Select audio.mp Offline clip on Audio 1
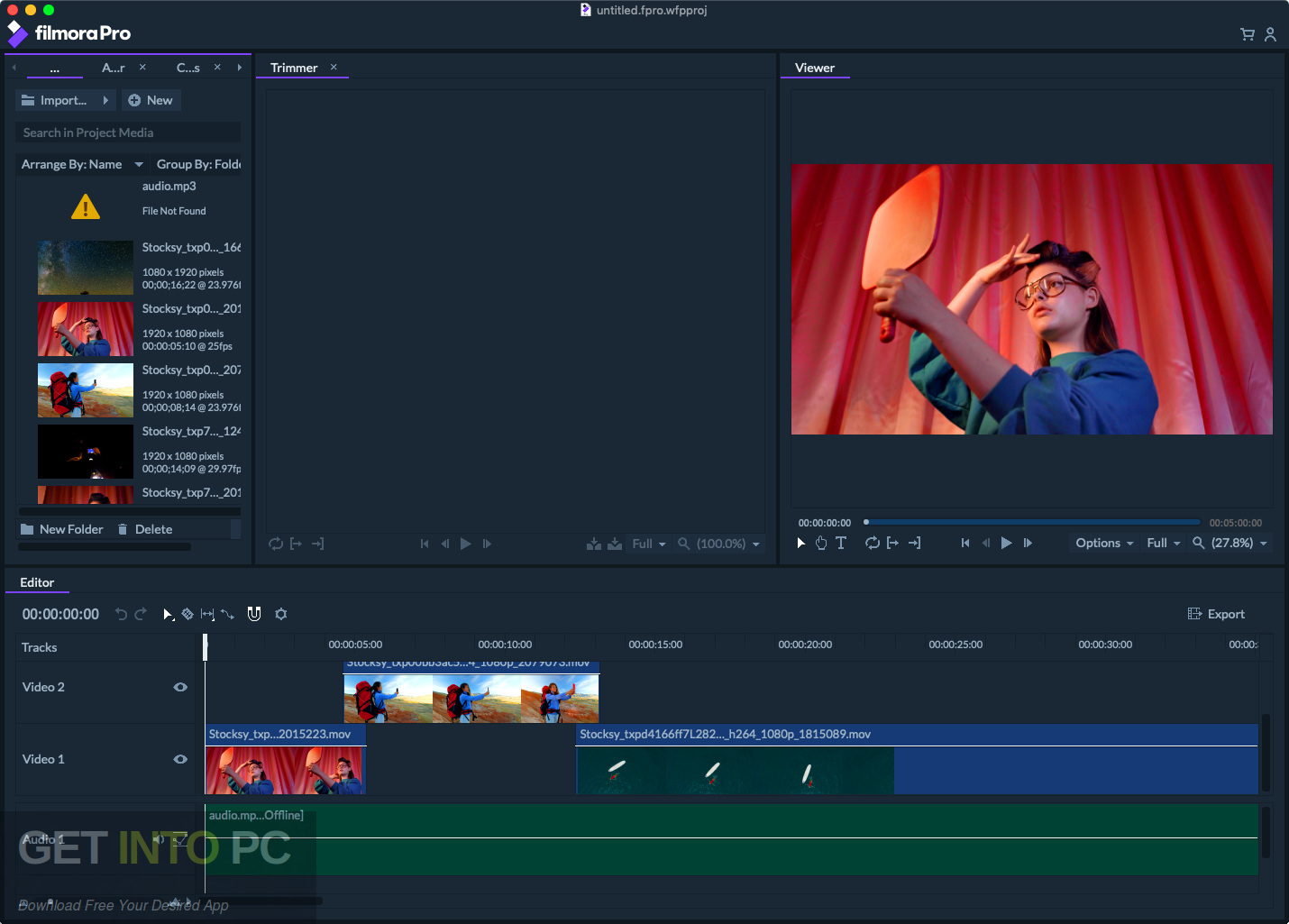Screen dimensions: 1289x924 pyautogui.click(x=731, y=839)
